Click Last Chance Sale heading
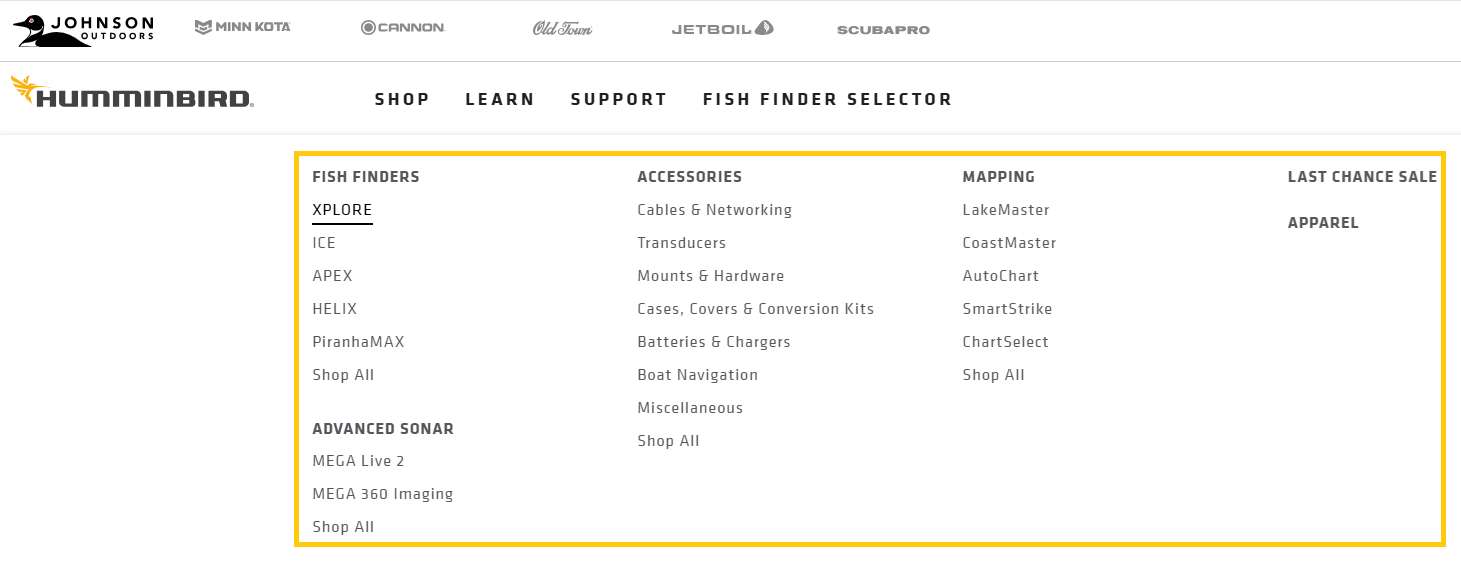The image size is (1461, 565). pyautogui.click(x=1362, y=177)
